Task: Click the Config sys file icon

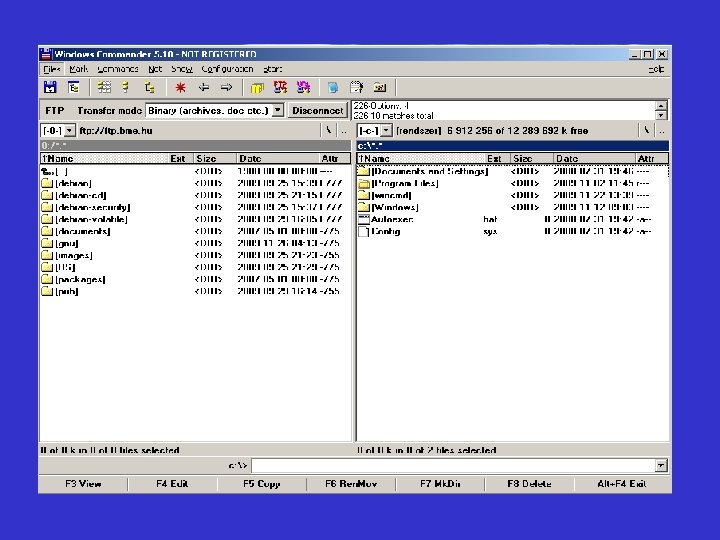Action: (x=364, y=231)
